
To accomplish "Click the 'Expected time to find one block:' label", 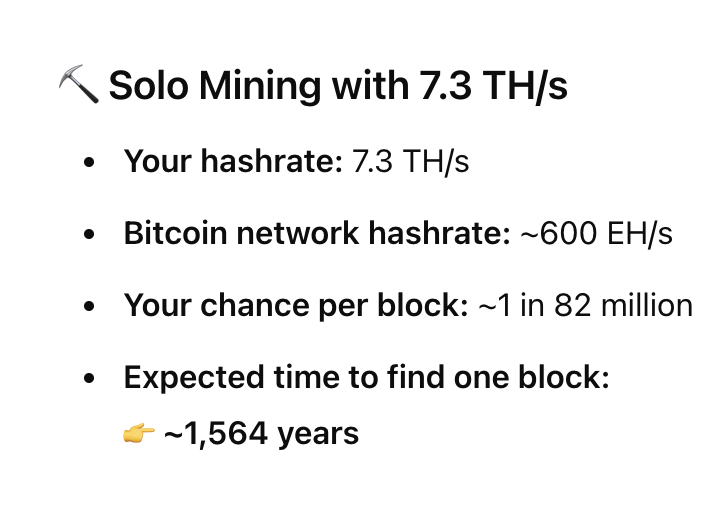I will 367,377.
